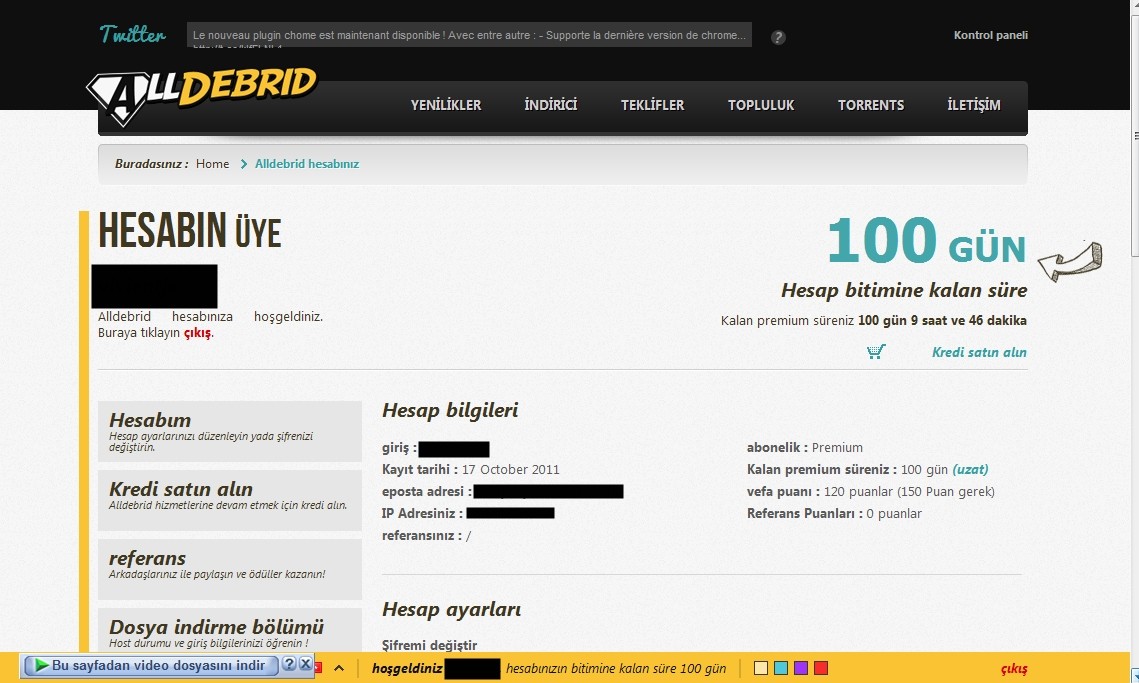
Task: Open the TORRENTS menu
Action: point(871,105)
